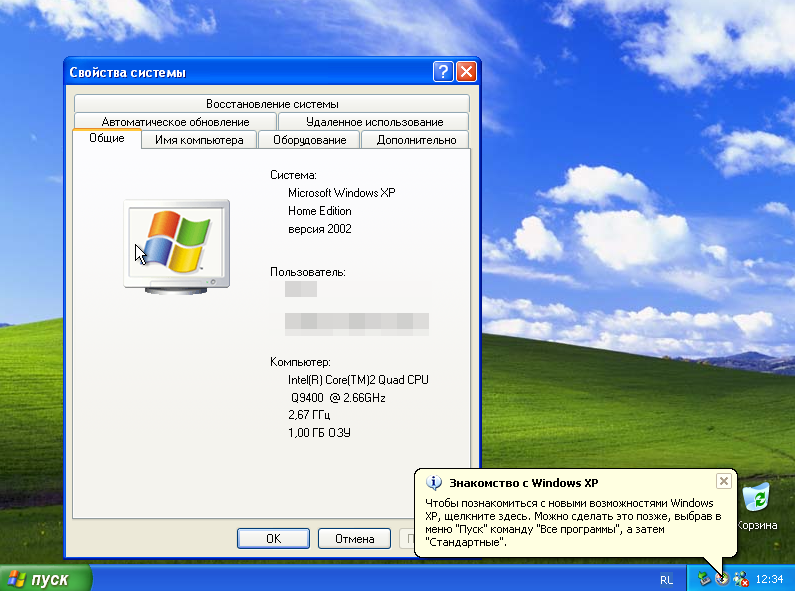Click the RL language indicator on taskbar
Image resolution: width=795 pixels, height=591 pixels.
(666, 579)
